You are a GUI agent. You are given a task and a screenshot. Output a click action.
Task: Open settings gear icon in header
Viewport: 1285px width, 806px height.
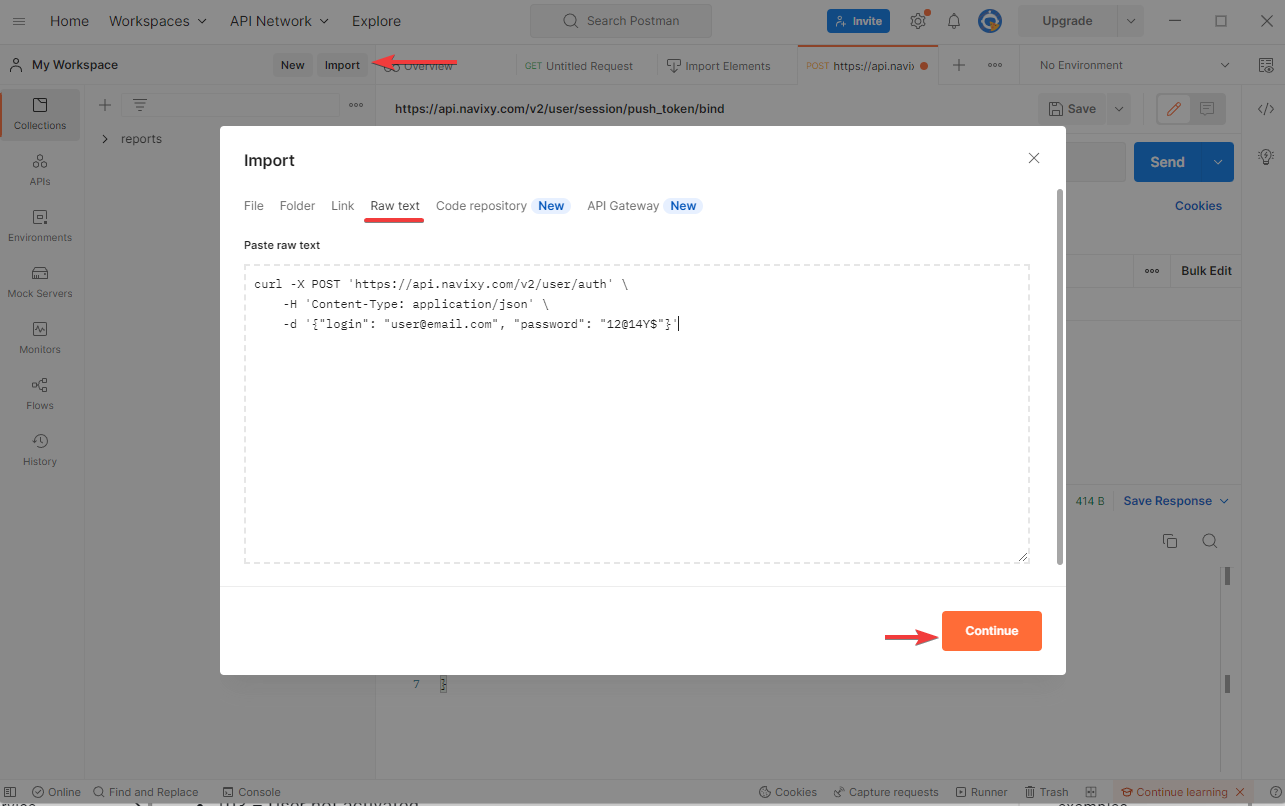(918, 21)
